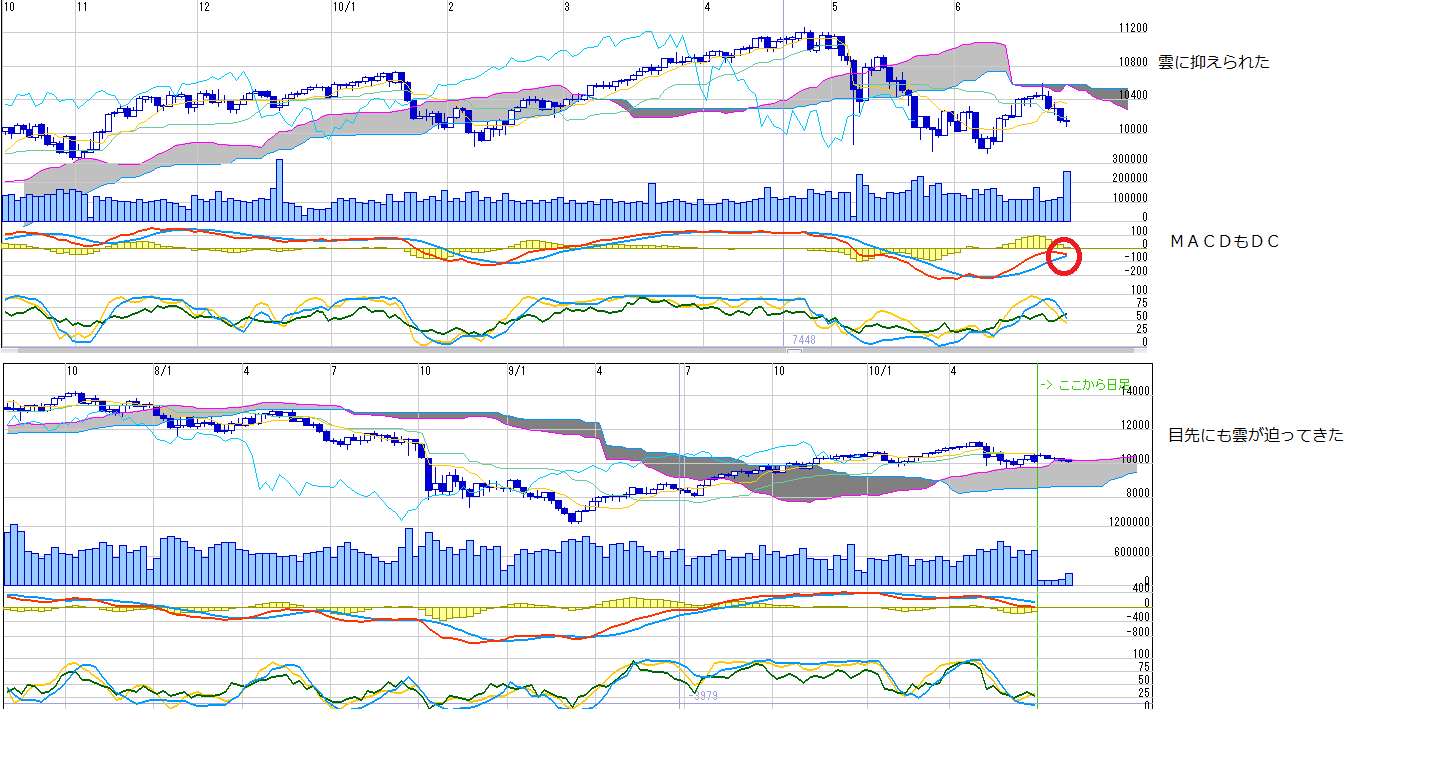The width and height of the screenshot is (1444, 770).
Task: Click the "10/1" date label on the upper chart
Action: [343, 7]
